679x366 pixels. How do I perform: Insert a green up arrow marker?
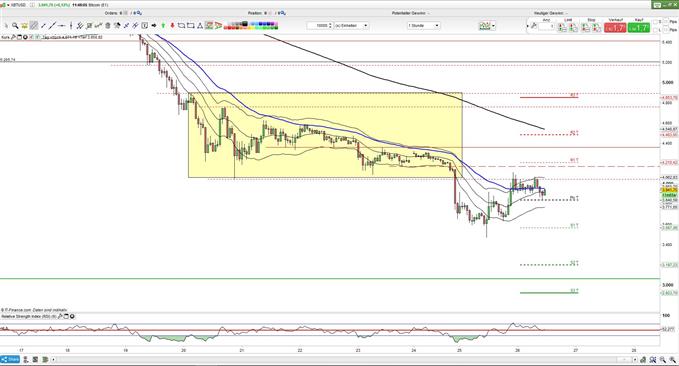(x=164, y=26)
